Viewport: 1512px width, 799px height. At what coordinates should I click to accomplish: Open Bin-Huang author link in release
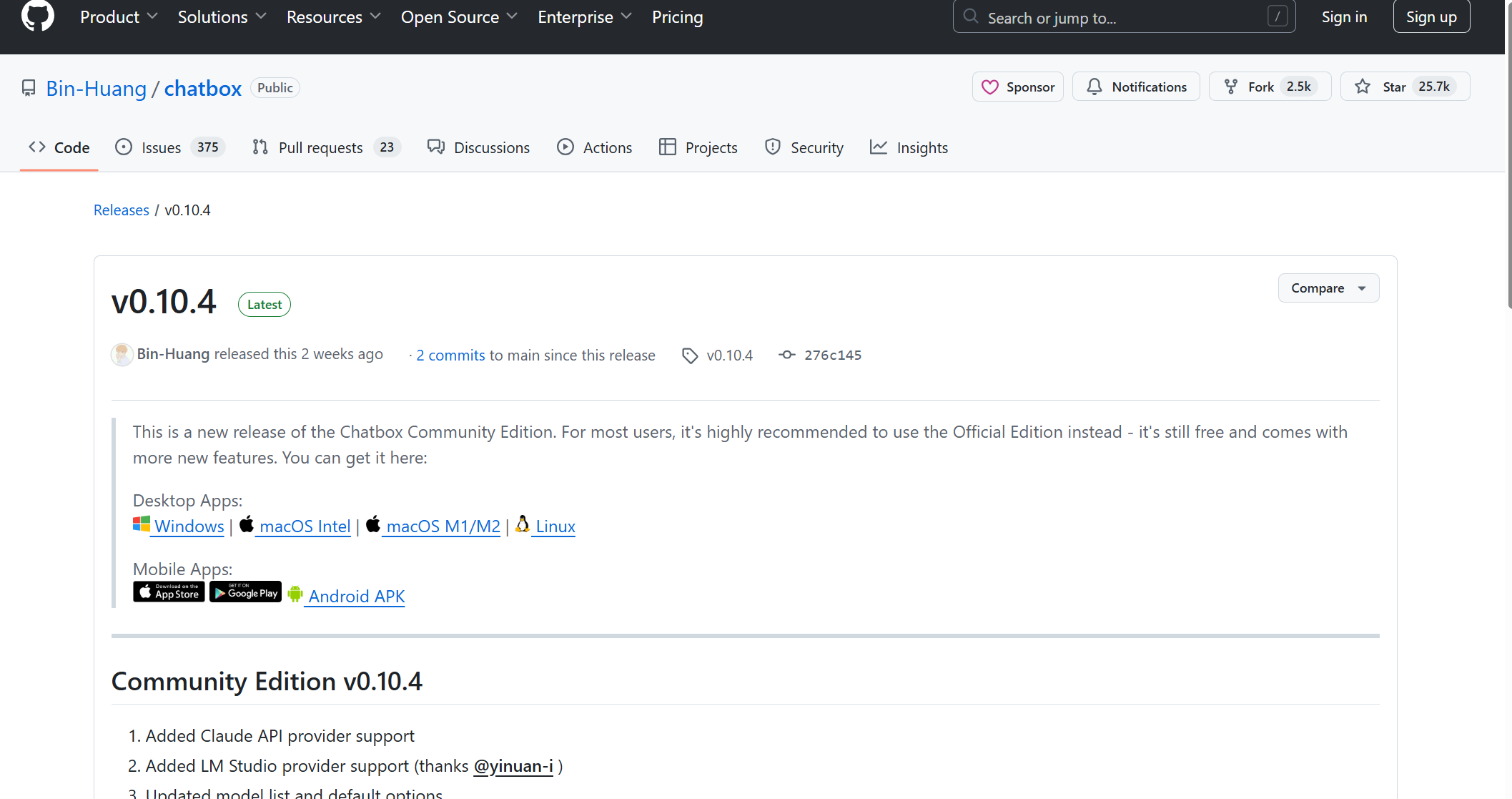[173, 354]
